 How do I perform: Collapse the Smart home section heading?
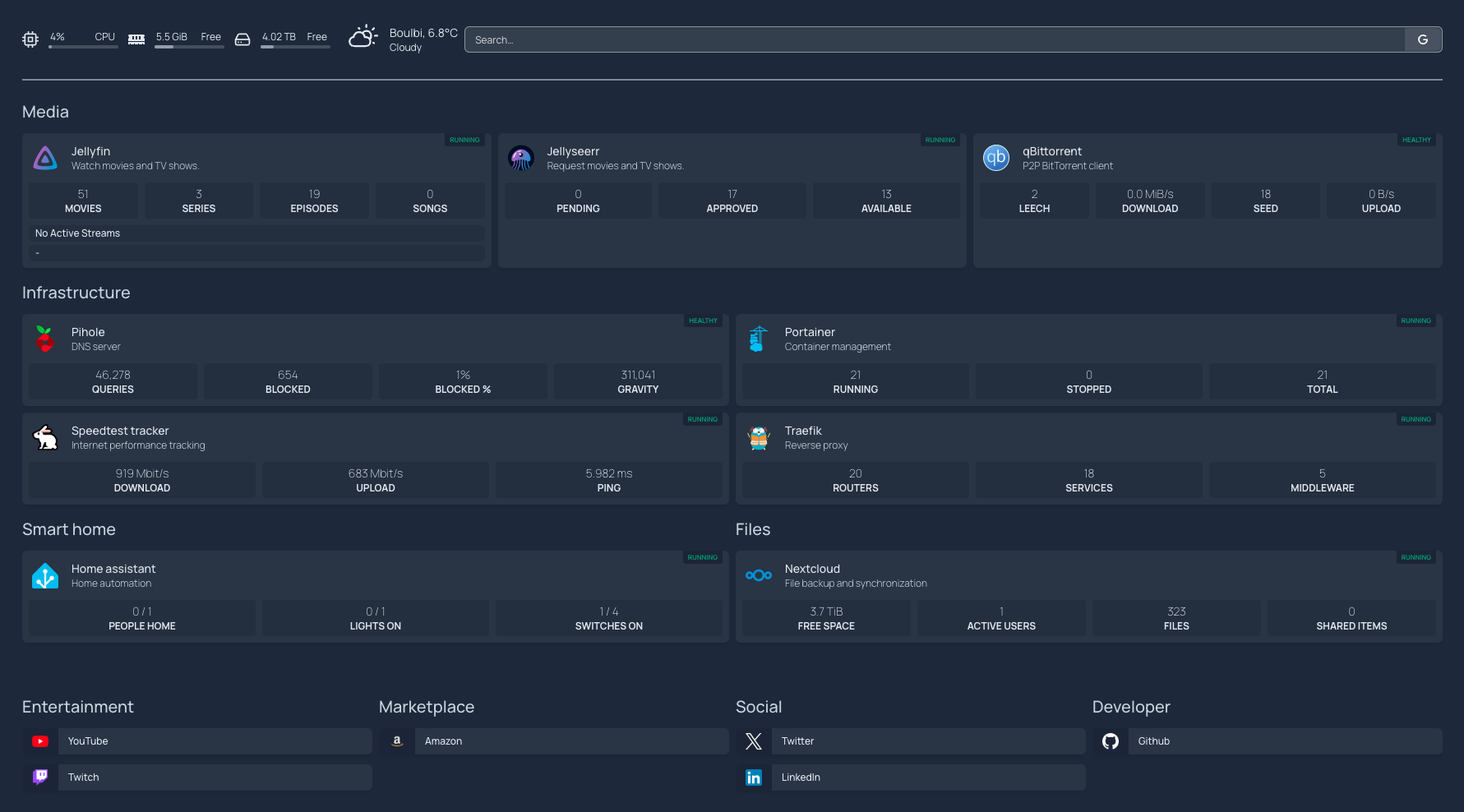tap(69, 529)
